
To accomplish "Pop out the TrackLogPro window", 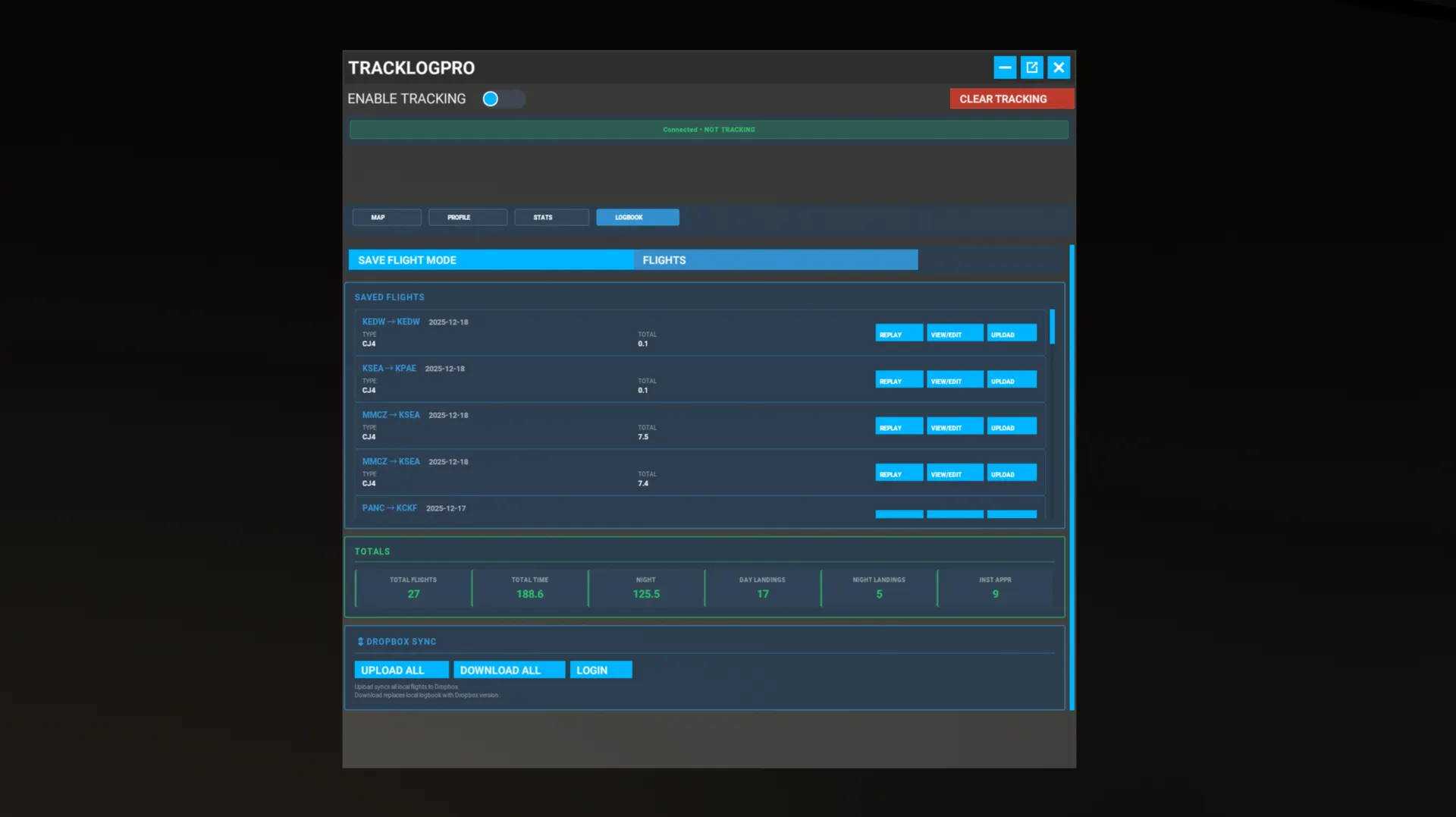I will pos(1031,68).
